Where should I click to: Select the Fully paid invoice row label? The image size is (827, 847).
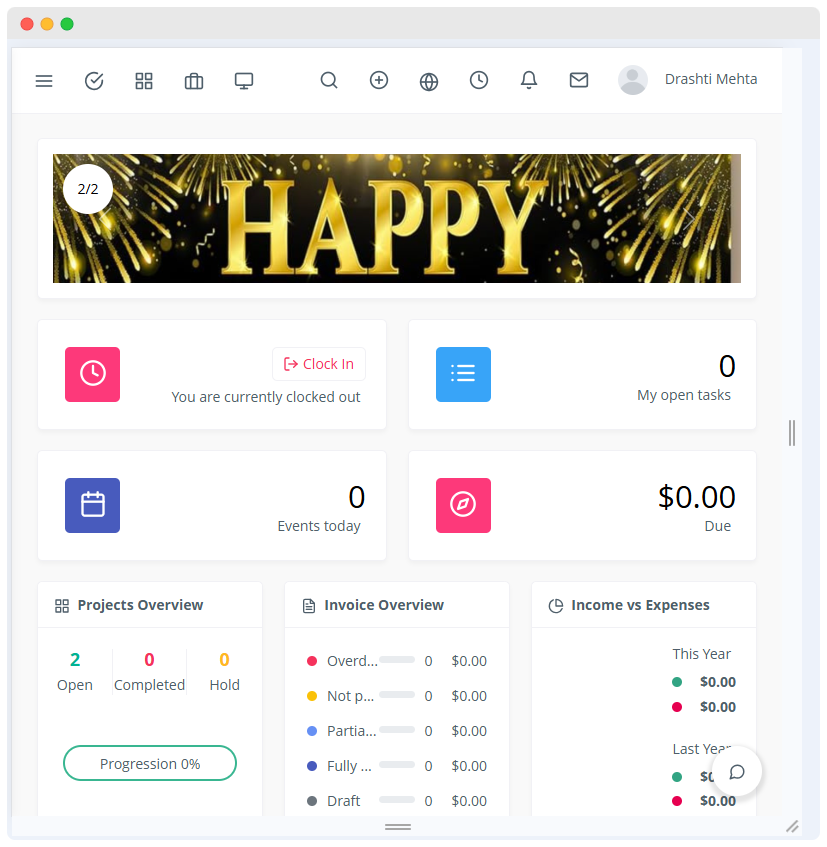click(x=349, y=767)
